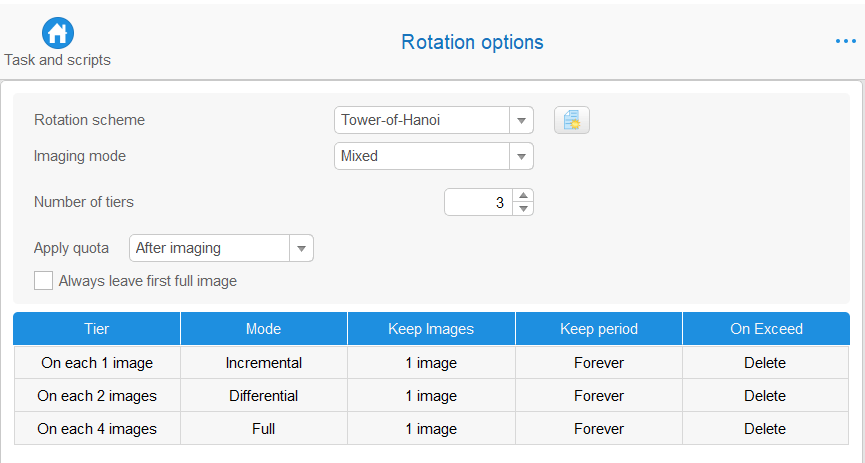Click the Full mode cell
This screenshot has width=865, height=463.
[x=264, y=429]
